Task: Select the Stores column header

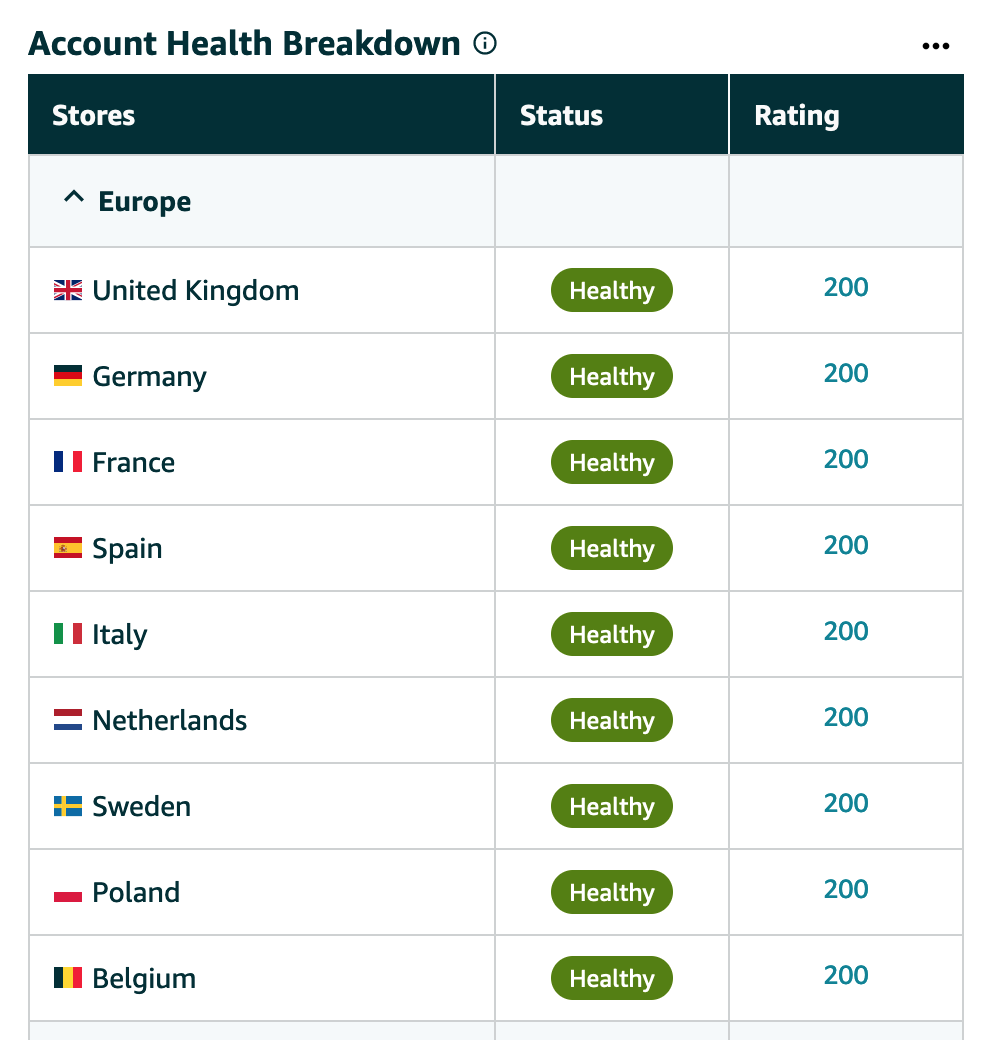Action: click(x=261, y=115)
